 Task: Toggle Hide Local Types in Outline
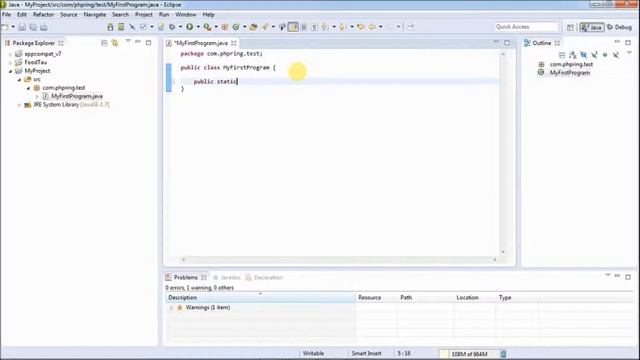coord(616,55)
